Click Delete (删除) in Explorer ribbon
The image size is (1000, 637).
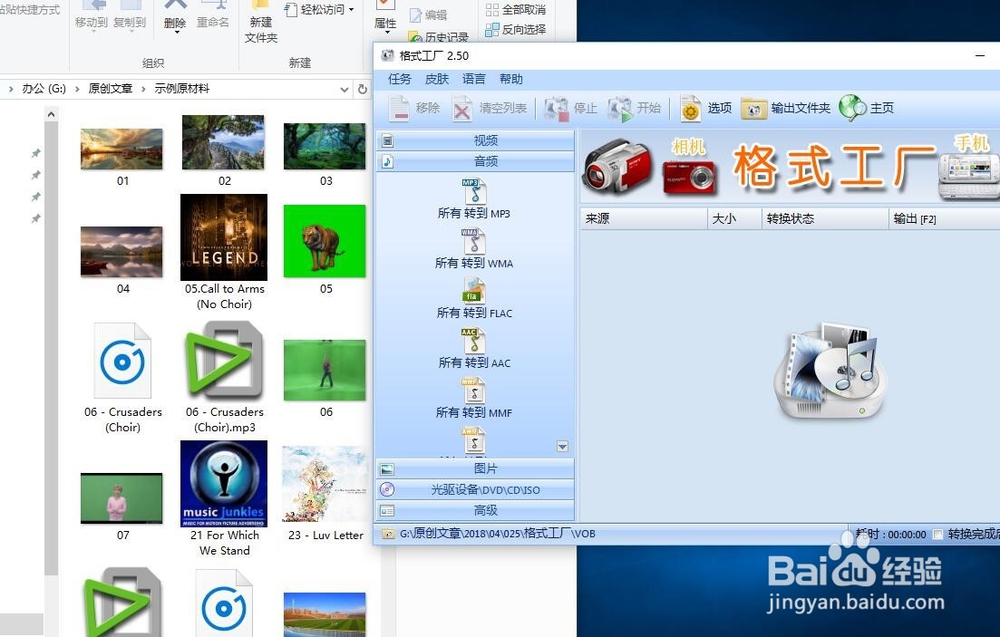pyautogui.click(x=175, y=15)
